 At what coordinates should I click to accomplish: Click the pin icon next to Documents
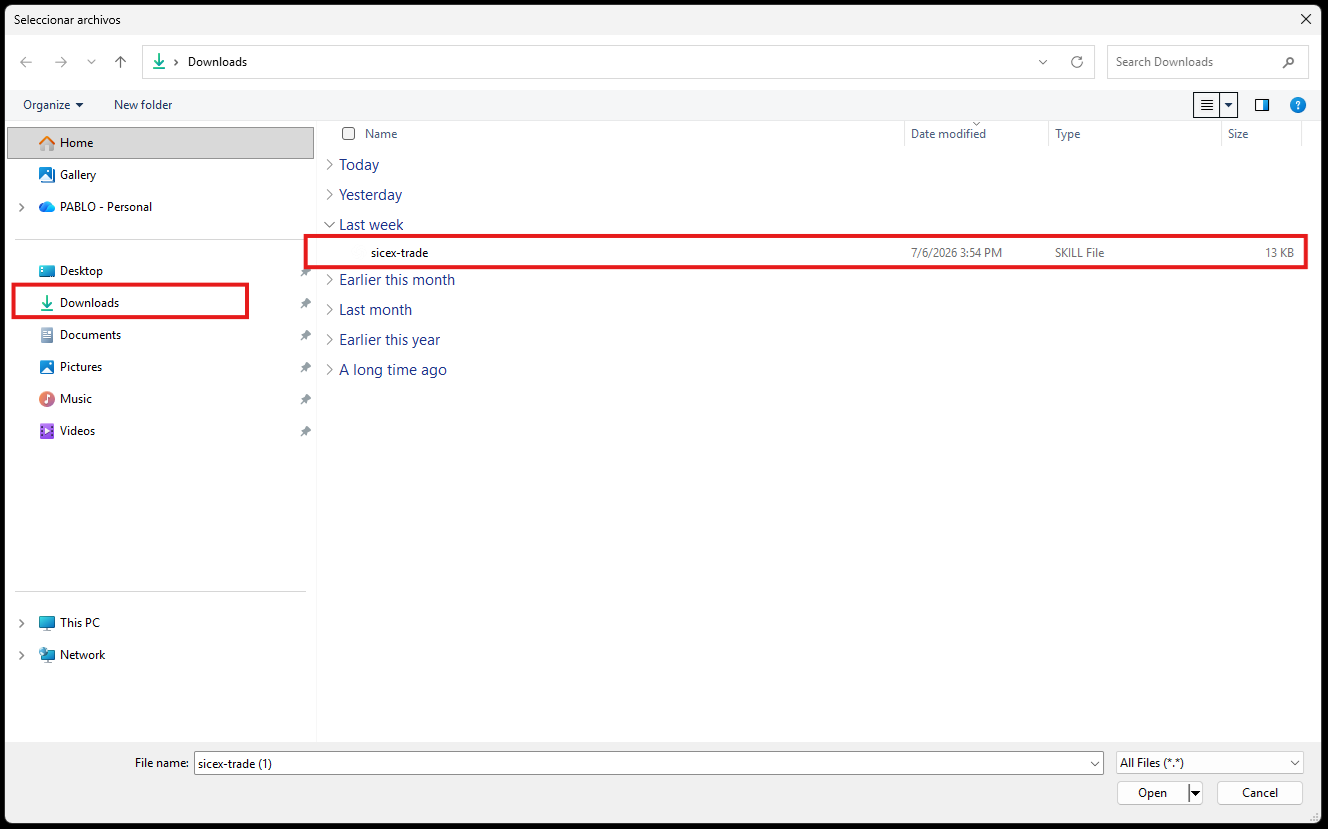pyautogui.click(x=305, y=335)
